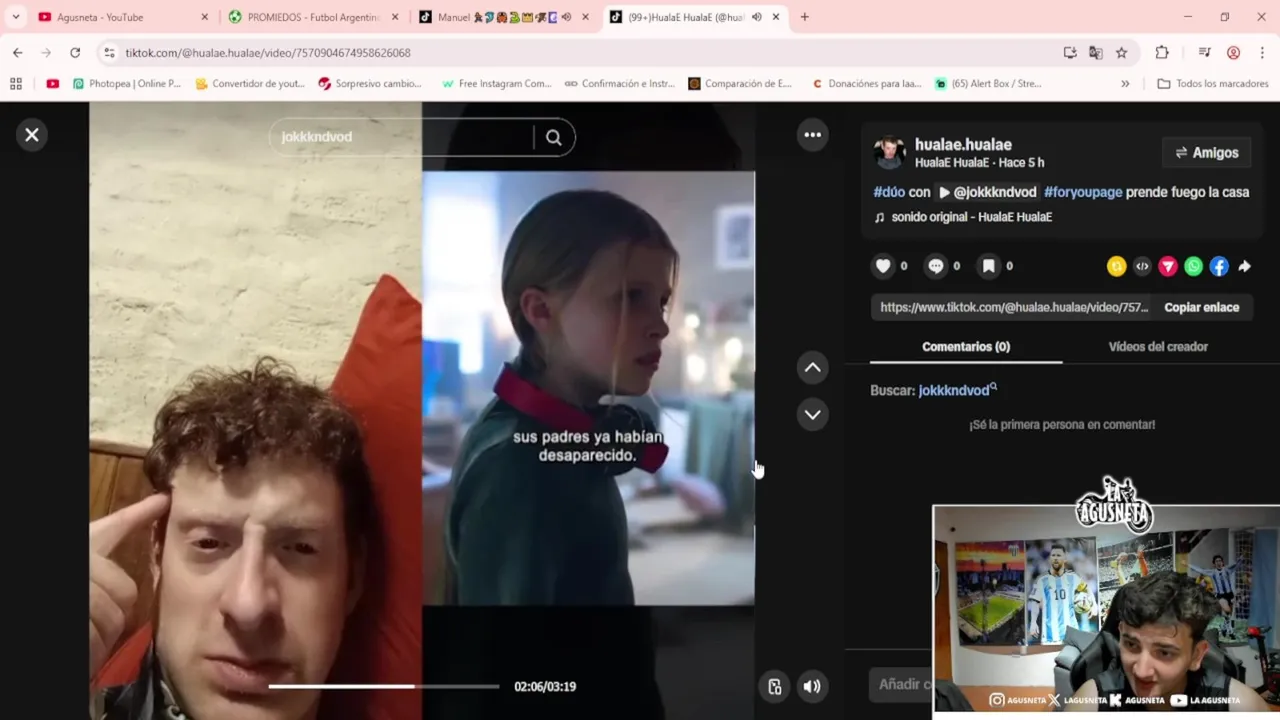This screenshot has height=720, width=1280.
Task: Open Sorpresivo cambio bookmark
Action: (x=370, y=84)
